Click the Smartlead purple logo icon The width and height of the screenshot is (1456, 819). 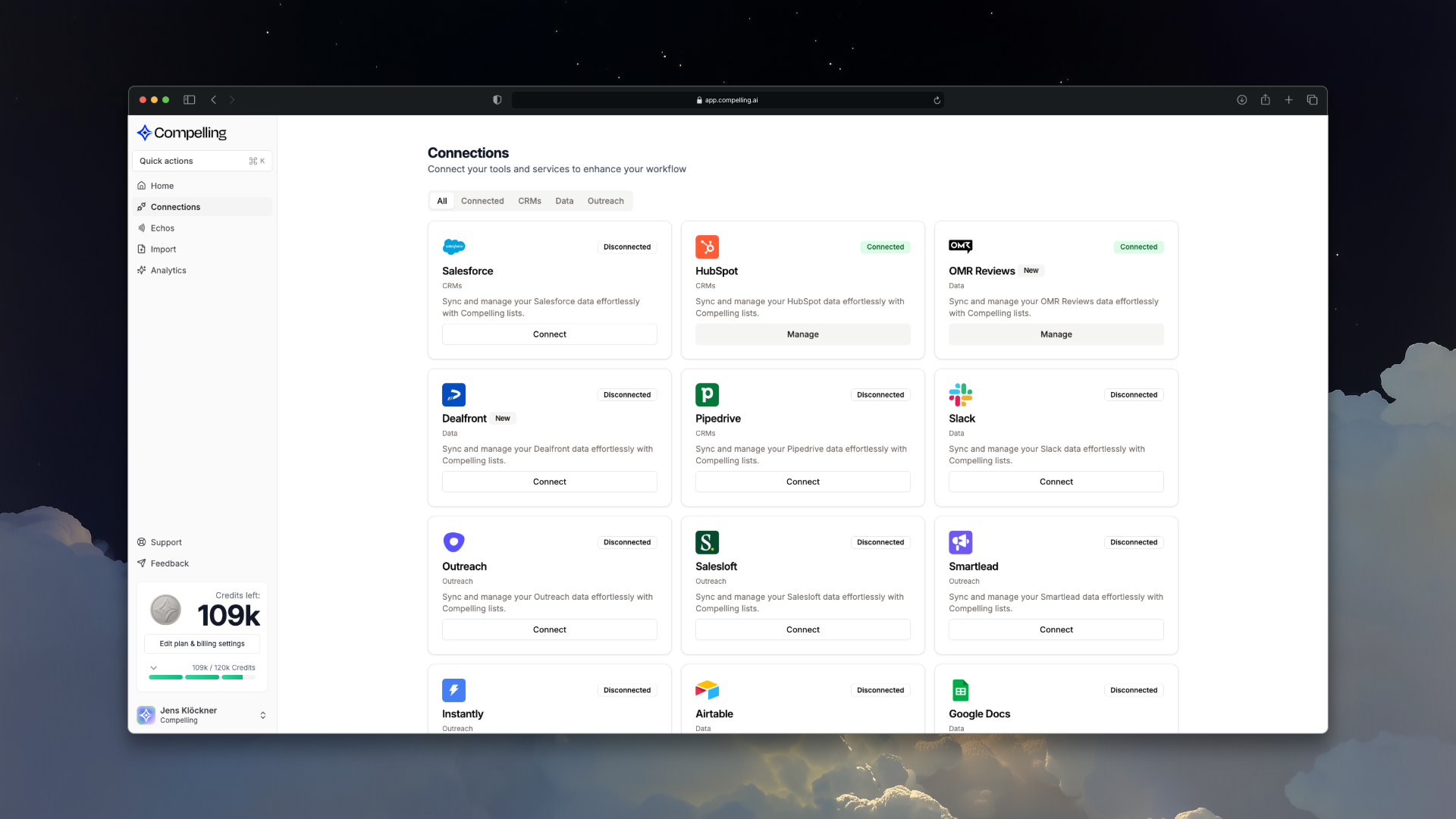coord(960,542)
